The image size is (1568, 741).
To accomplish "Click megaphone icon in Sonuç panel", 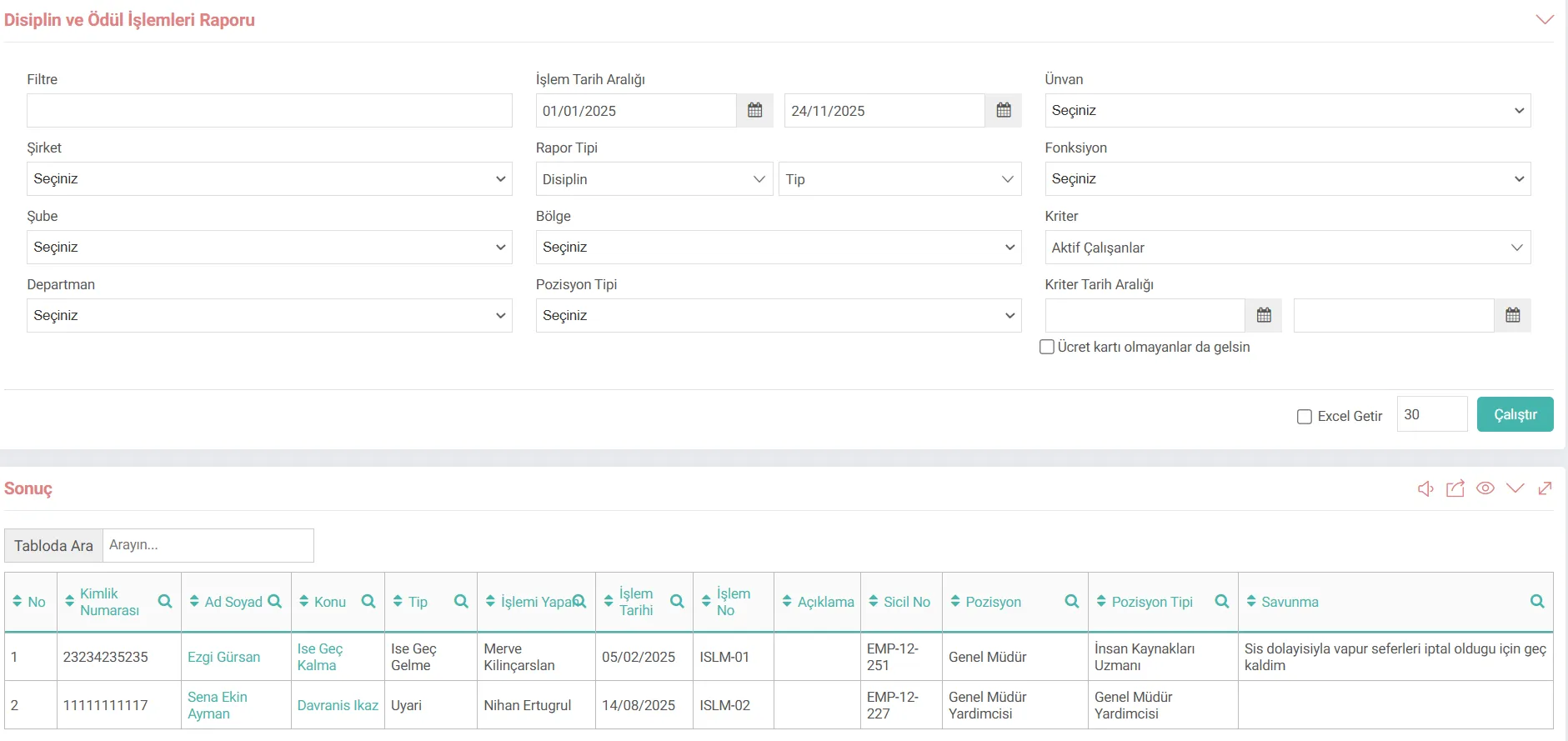I will [1425, 489].
